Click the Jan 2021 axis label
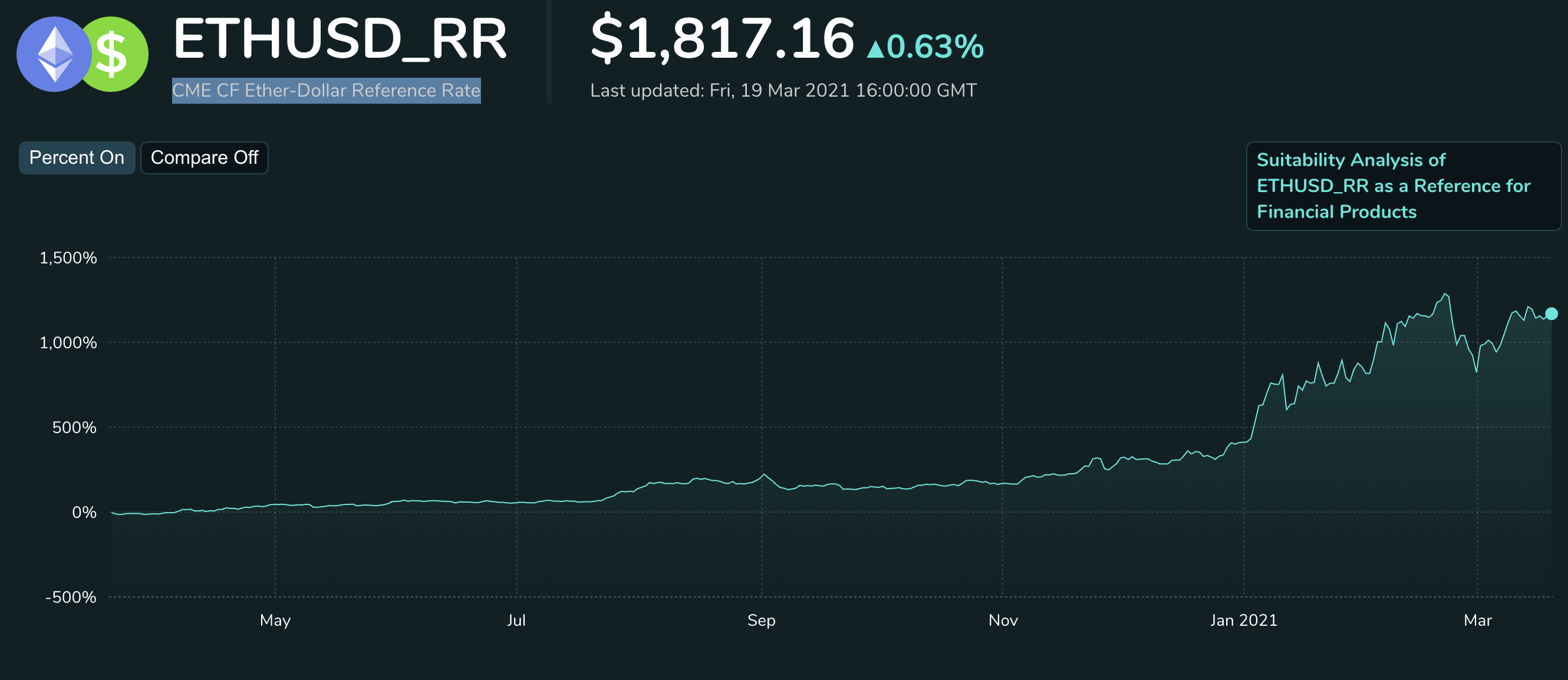This screenshot has height=680, width=1568. click(1243, 620)
